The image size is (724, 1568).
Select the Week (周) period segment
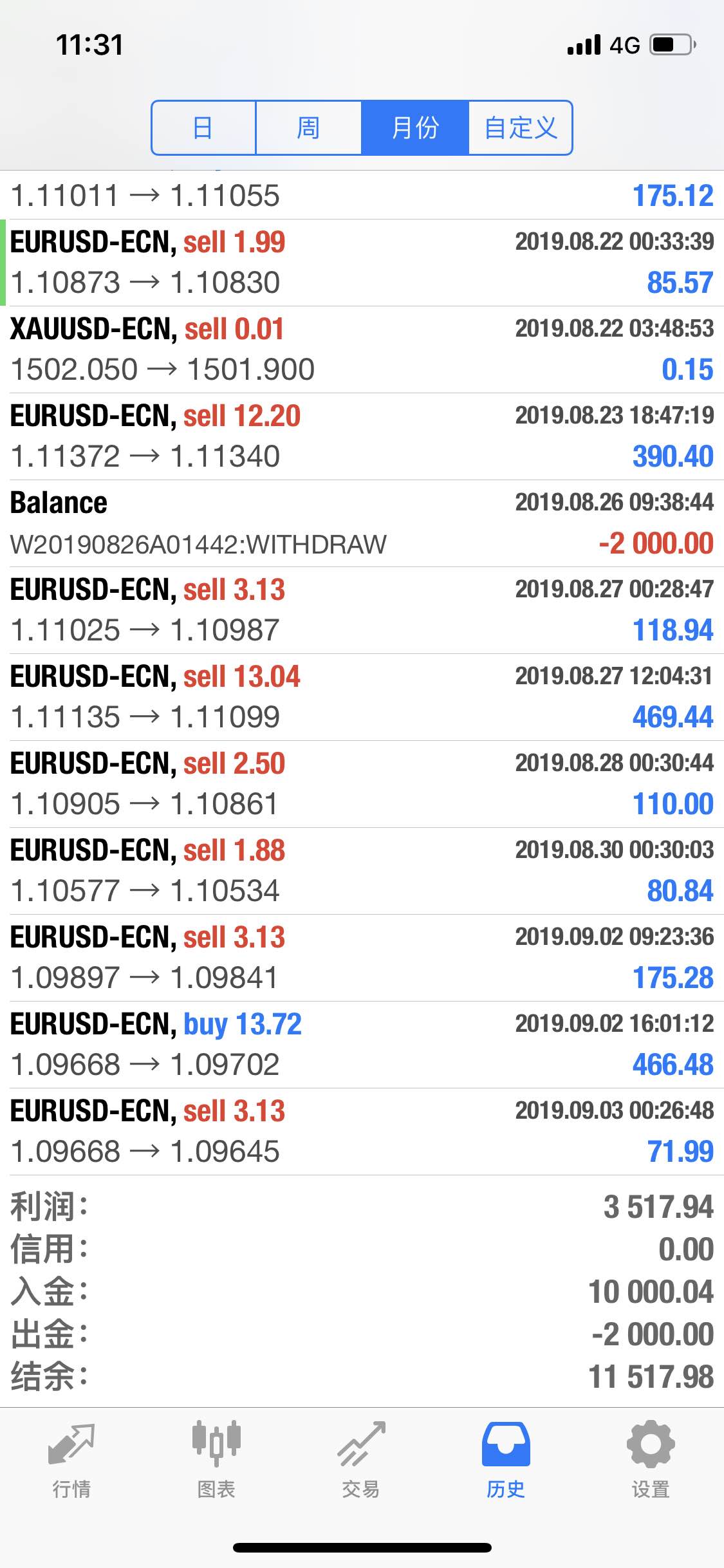coord(308,127)
